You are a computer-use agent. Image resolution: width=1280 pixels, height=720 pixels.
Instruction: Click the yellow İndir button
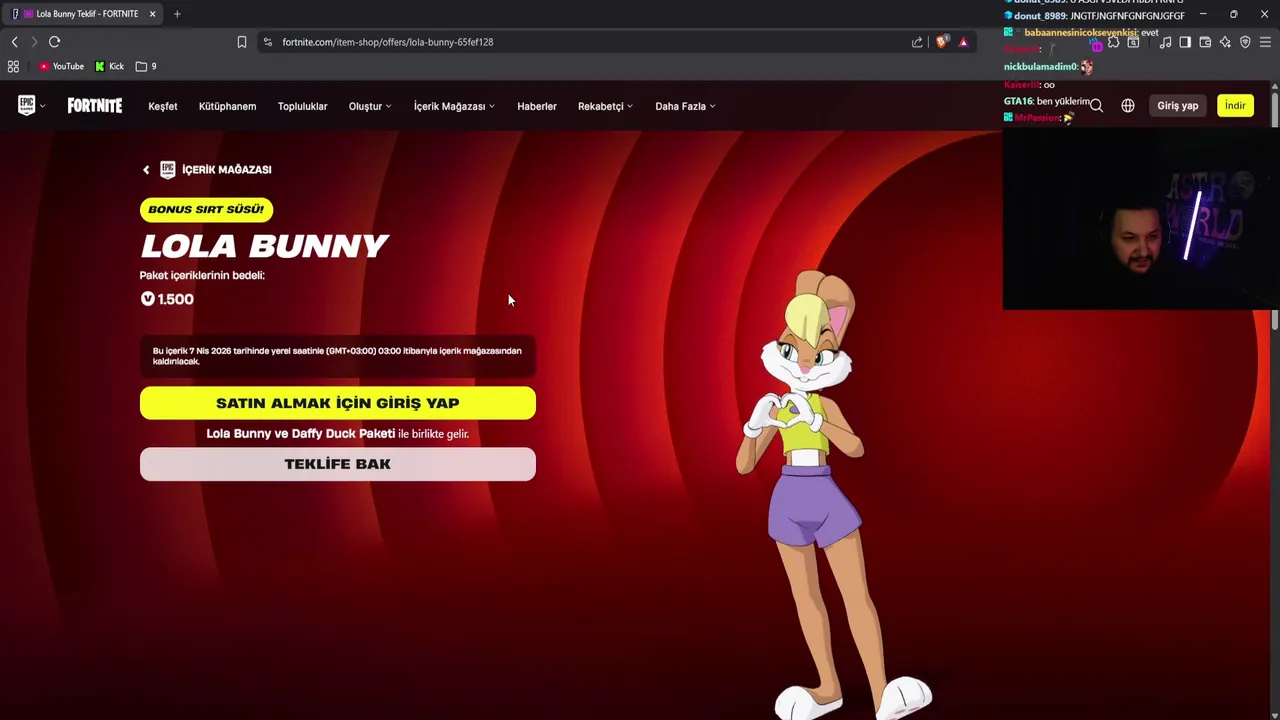tap(1235, 106)
